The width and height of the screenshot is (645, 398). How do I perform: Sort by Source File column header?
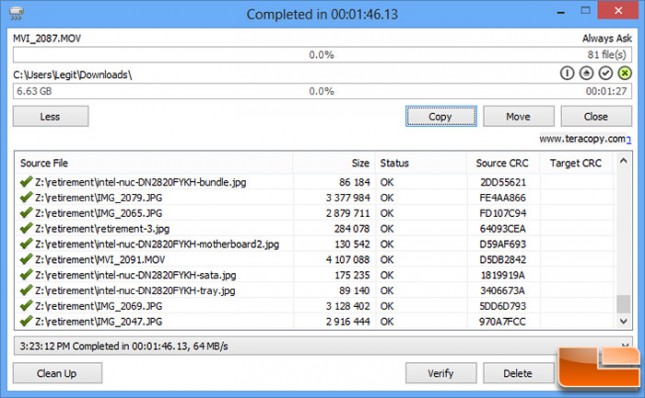(44, 163)
